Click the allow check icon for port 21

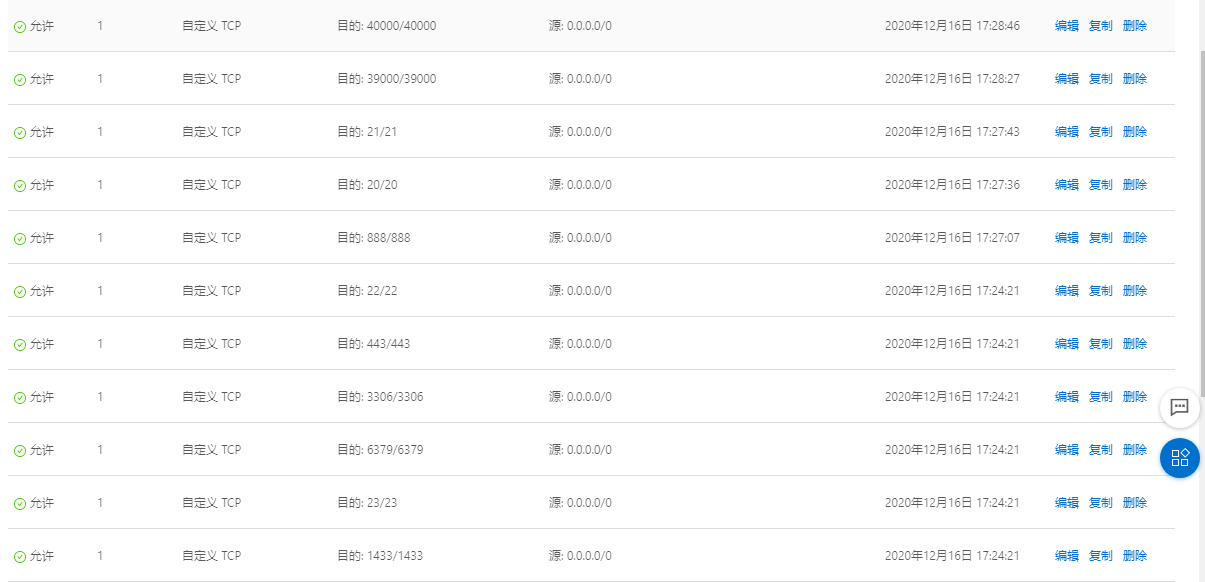(20, 133)
